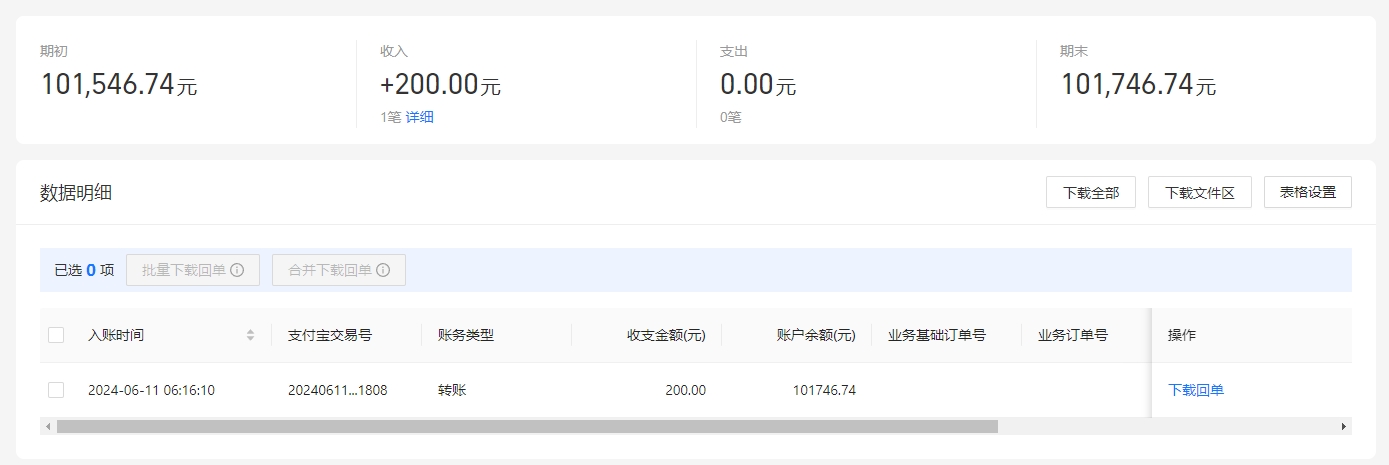The height and width of the screenshot is (465, 1389).
Task: Click the 操作 column header
Action: [1182, 335]
